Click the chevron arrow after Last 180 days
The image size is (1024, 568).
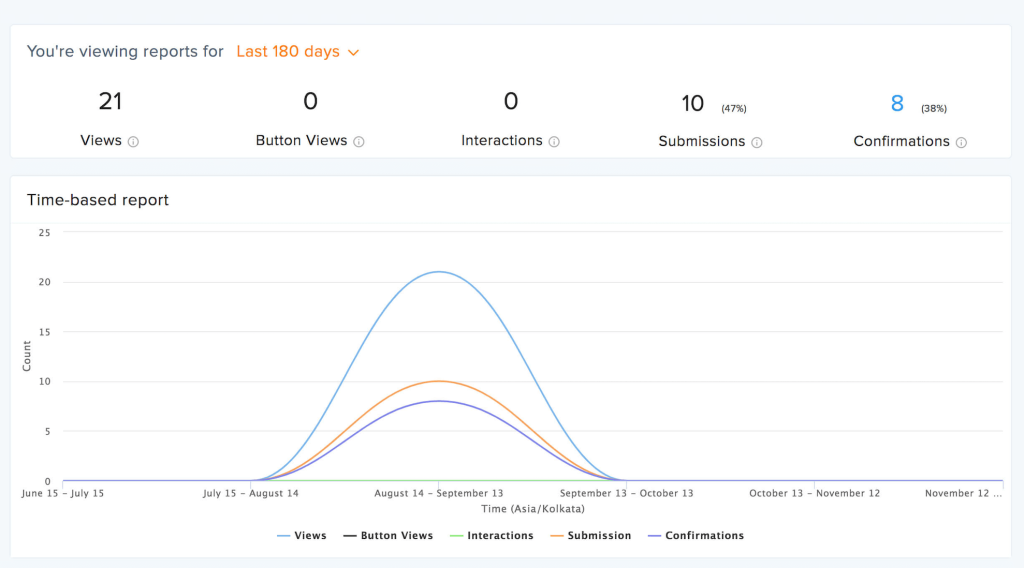tap(353, 52)
